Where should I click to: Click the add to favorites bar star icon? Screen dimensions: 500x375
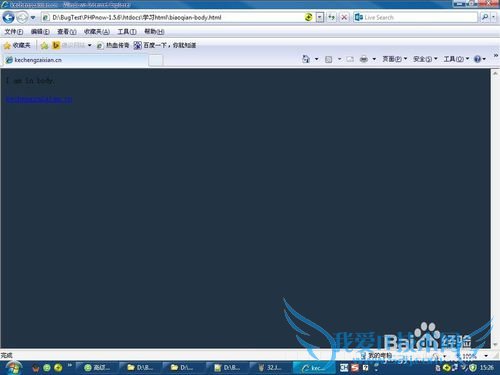pos(44,46)
